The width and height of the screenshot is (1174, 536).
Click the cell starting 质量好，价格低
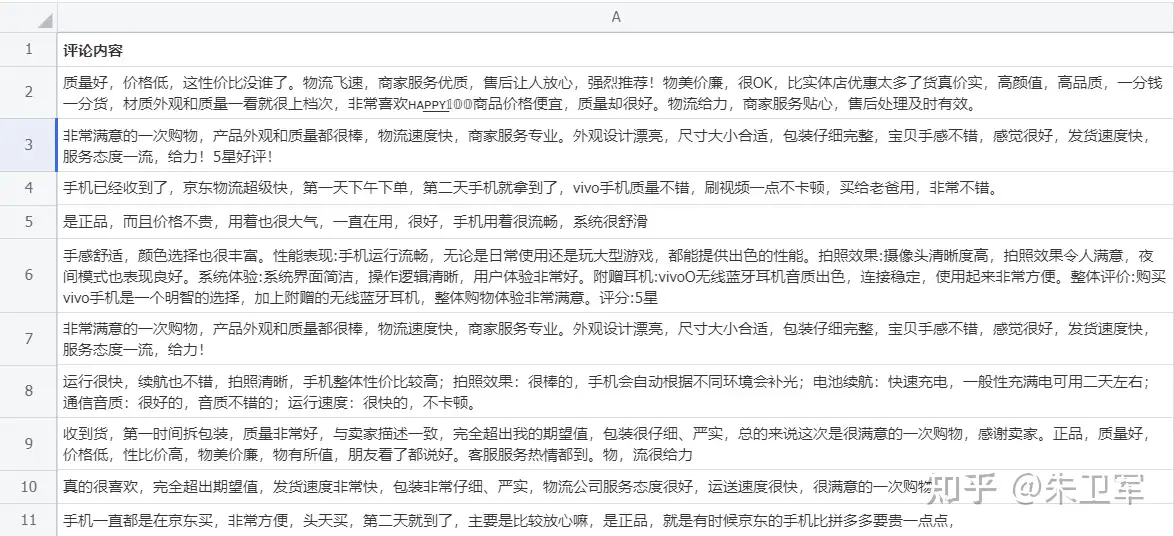click(x=615, y=92)
